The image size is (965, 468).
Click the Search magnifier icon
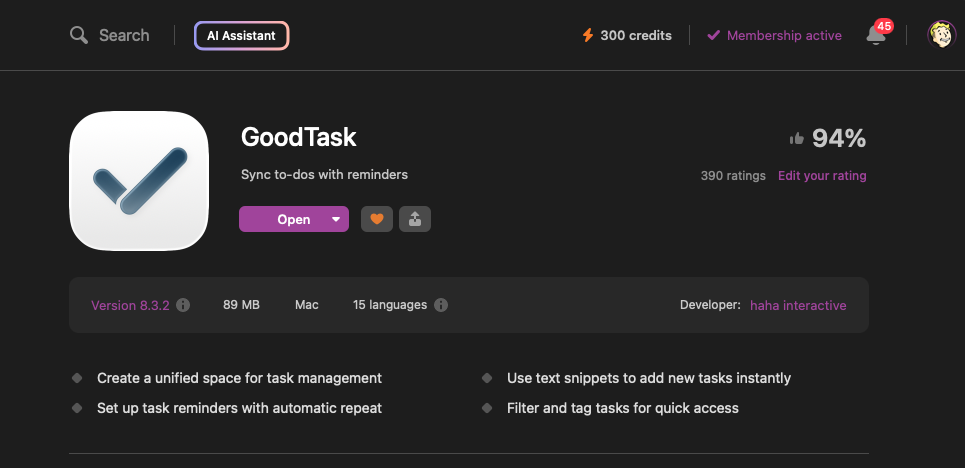pyautogui.click(x=79, y=35)
